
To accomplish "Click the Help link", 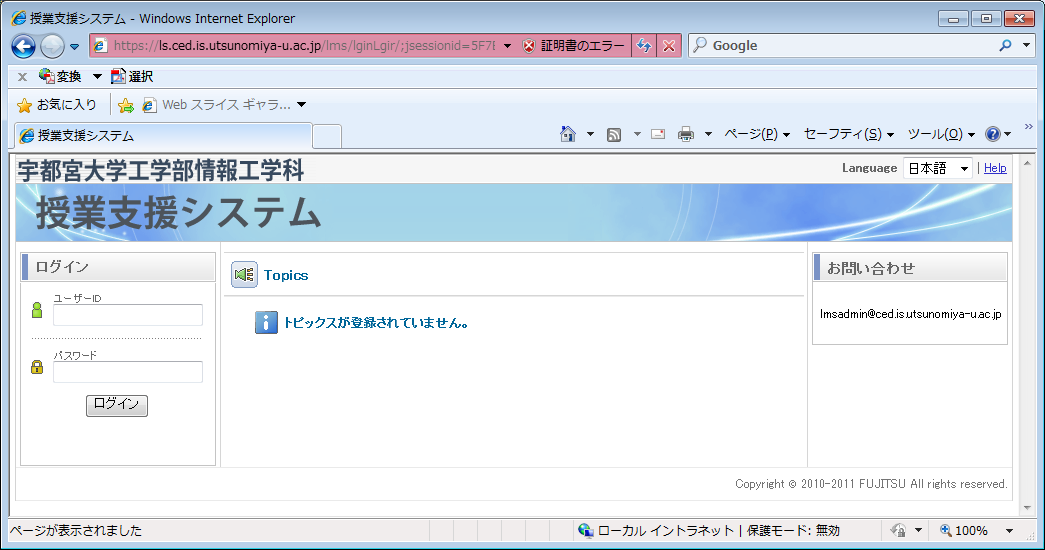I will [995, 168].
